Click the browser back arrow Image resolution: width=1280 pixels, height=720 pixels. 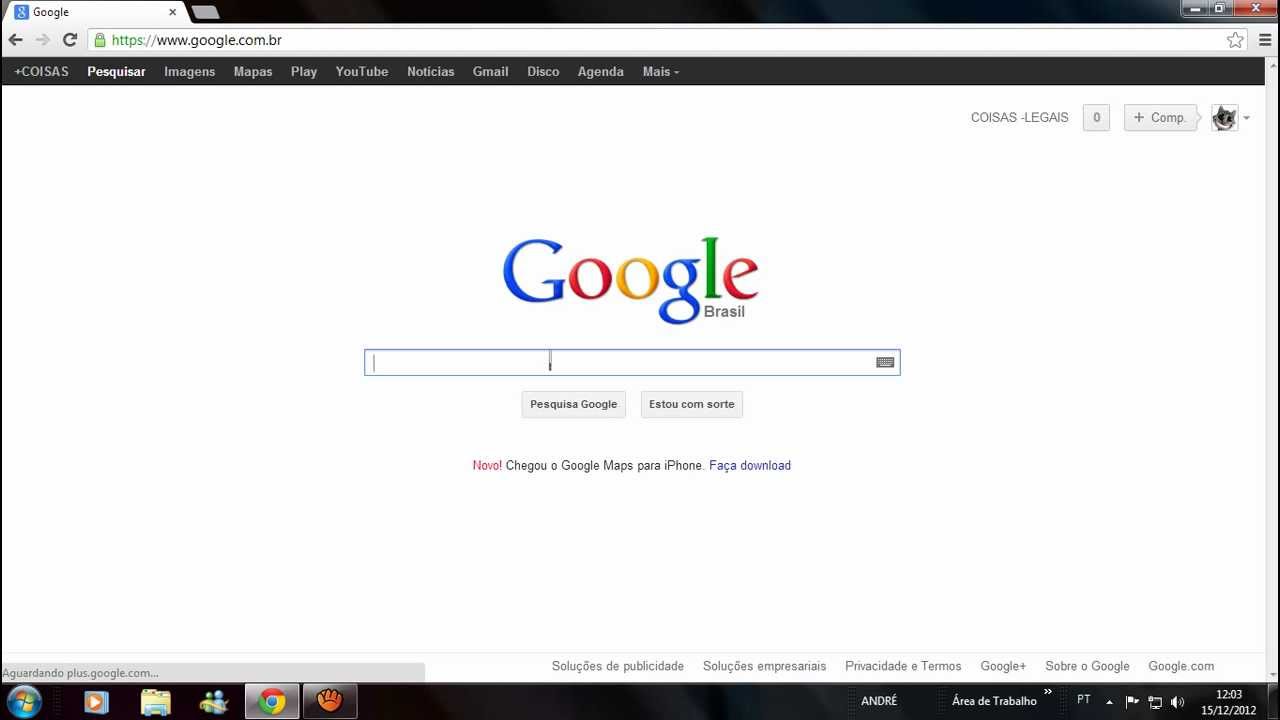pyautogui.click(x=15, y=40)
